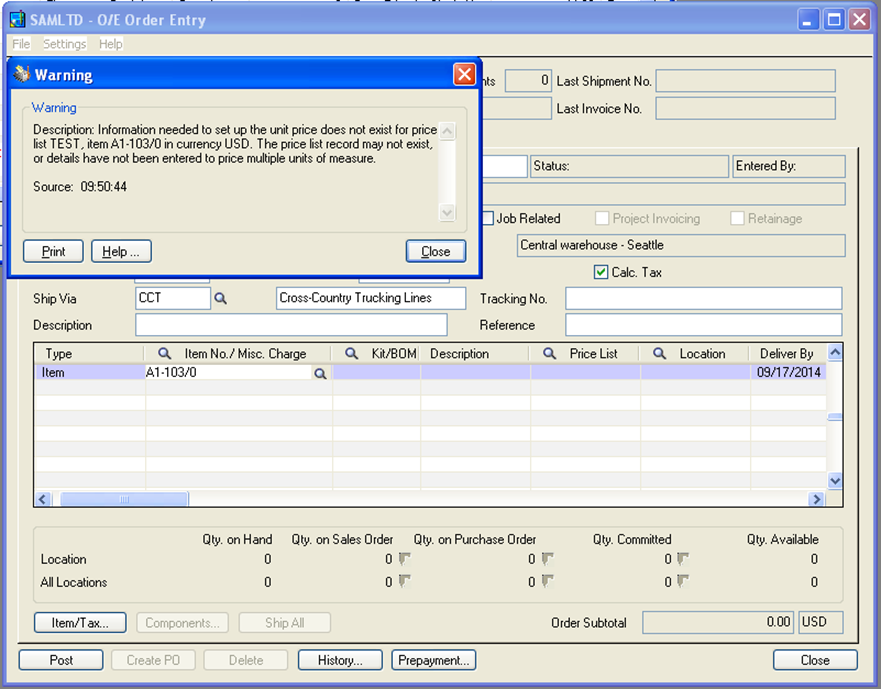Click the O/E Order Entry window icon
881x689 pixels.
point(17,19)
